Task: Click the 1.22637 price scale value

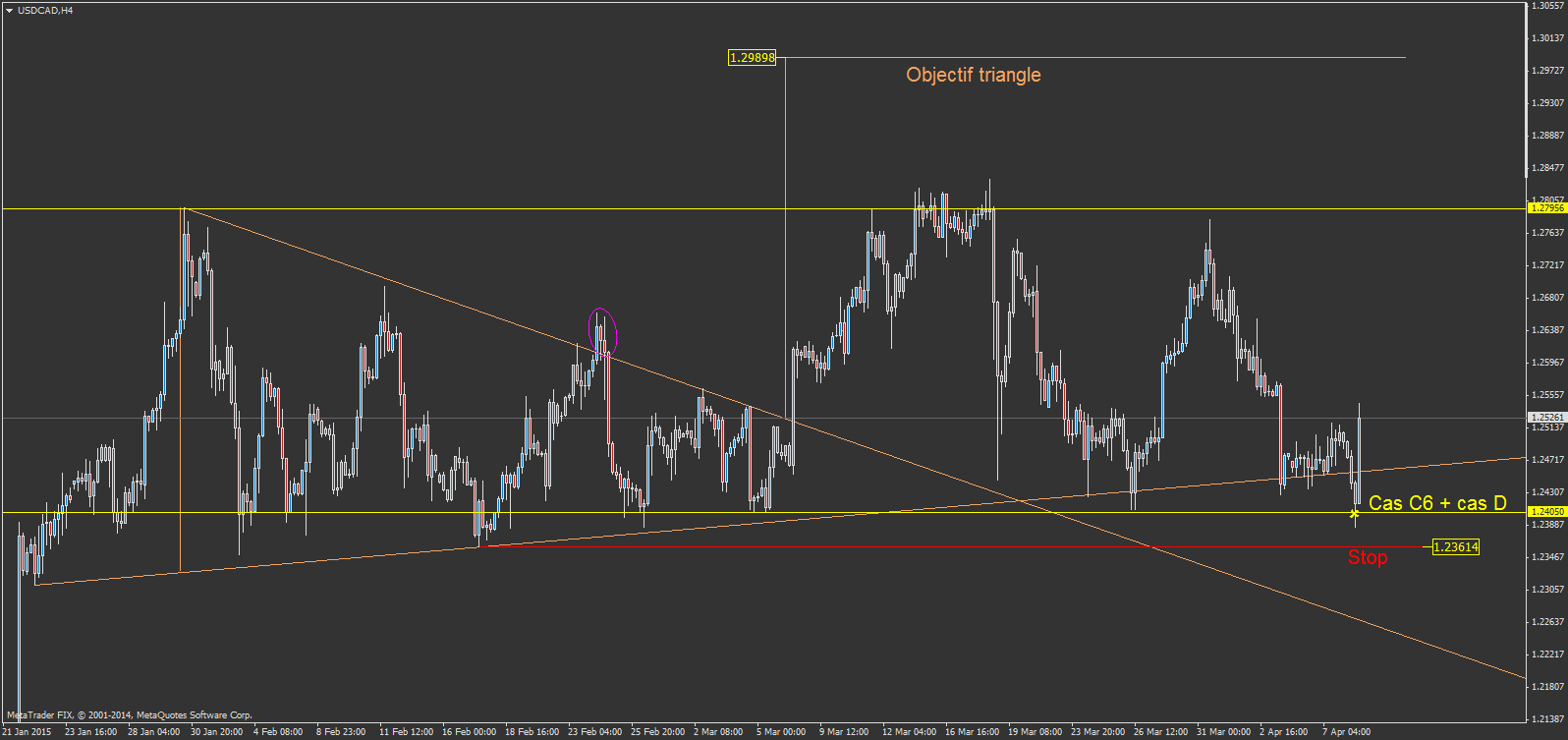Action: [1548, 622]
